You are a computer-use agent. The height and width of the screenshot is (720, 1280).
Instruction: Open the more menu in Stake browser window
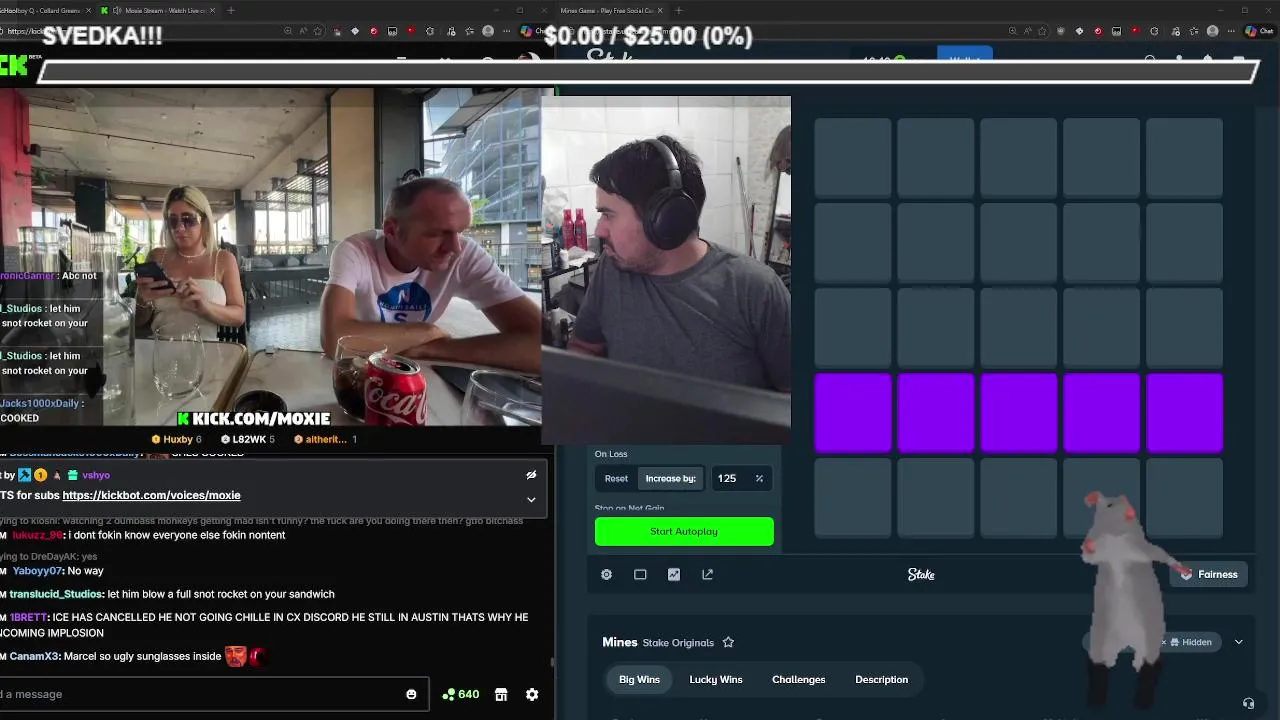click(x=1231, y=31)
